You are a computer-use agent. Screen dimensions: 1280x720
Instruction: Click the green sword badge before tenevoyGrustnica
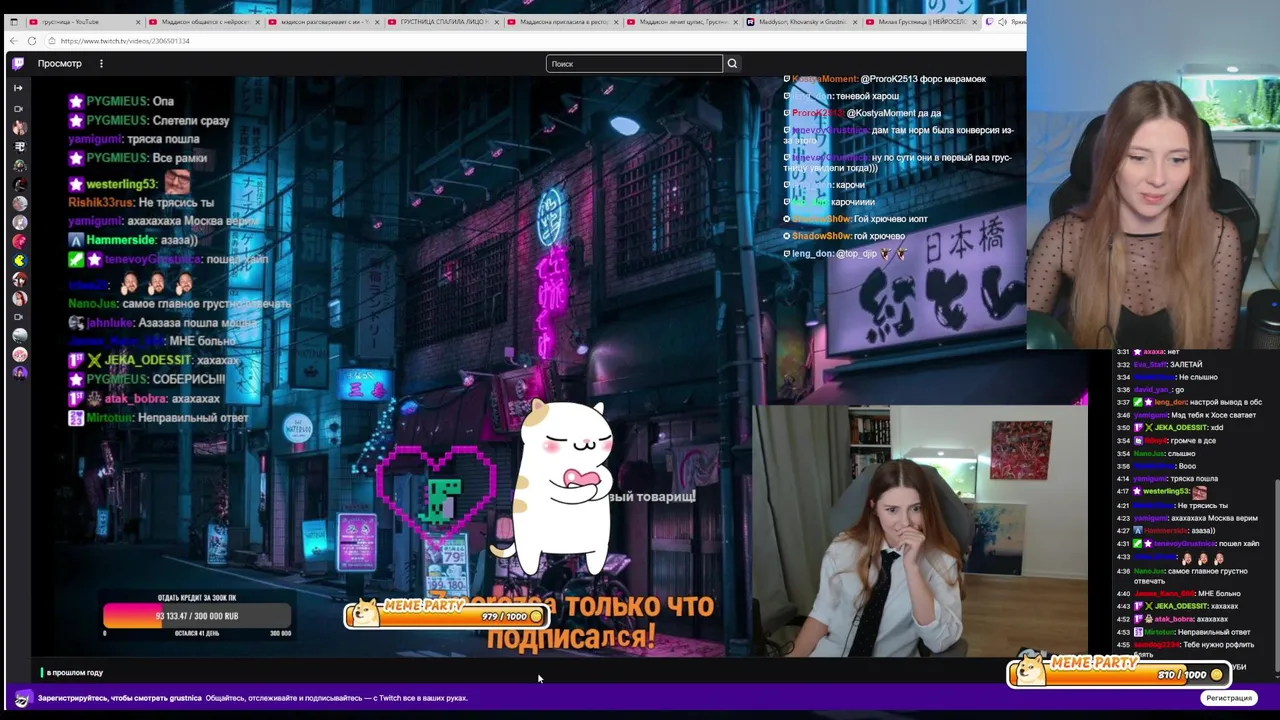(76, 259)
